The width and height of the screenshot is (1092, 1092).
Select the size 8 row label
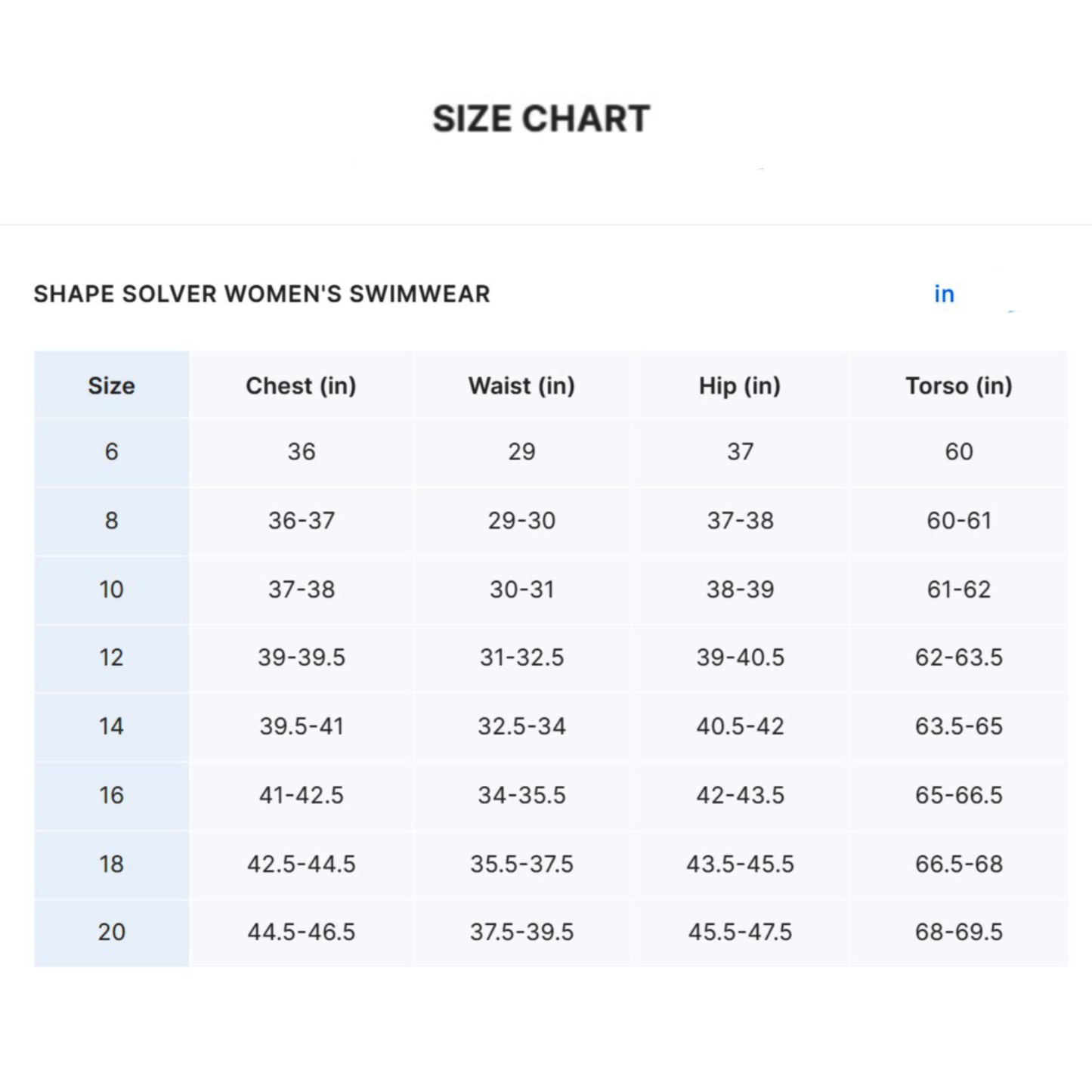point(111,521)
